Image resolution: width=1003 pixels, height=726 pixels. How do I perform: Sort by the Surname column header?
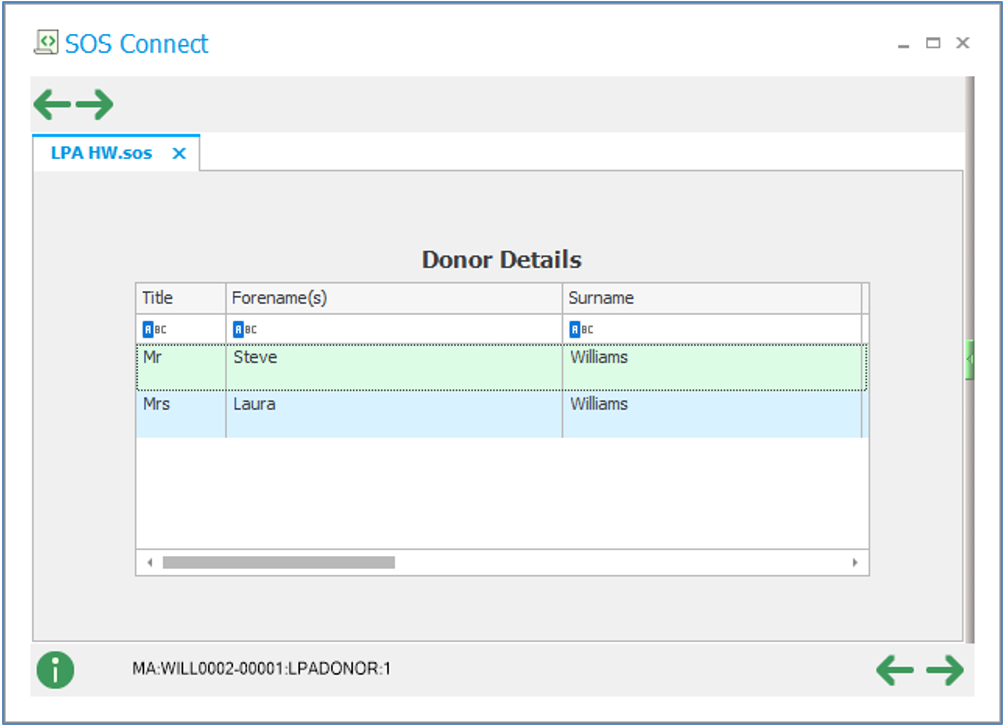(710, 298)
